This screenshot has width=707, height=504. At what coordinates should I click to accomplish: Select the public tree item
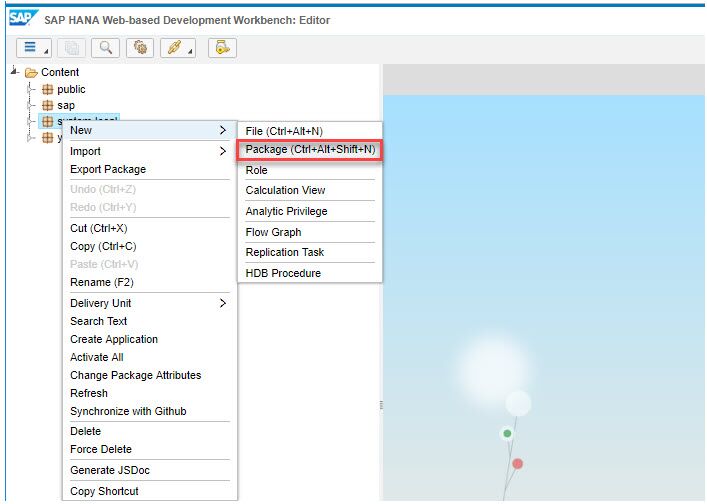coord(71,89)
